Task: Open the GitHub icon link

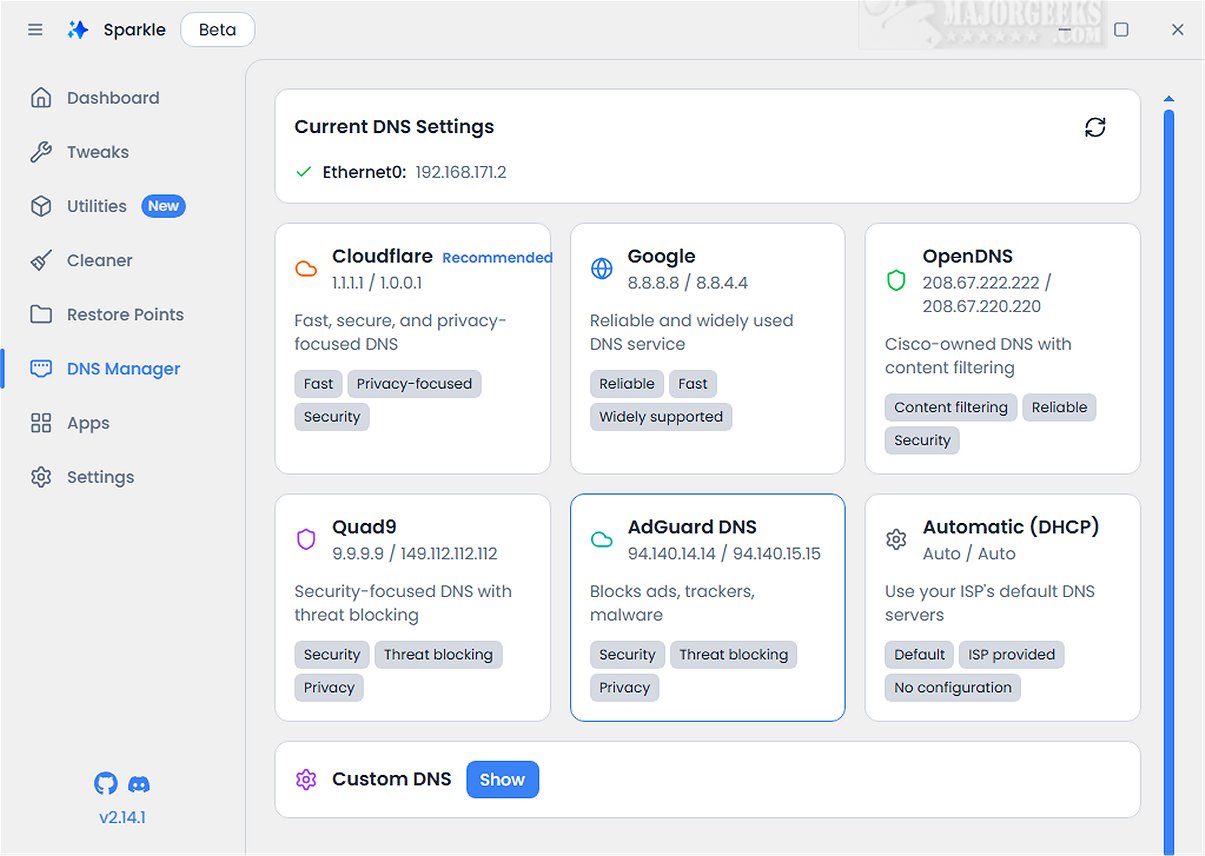Action: pyautogui.click(x=105, y=783)
